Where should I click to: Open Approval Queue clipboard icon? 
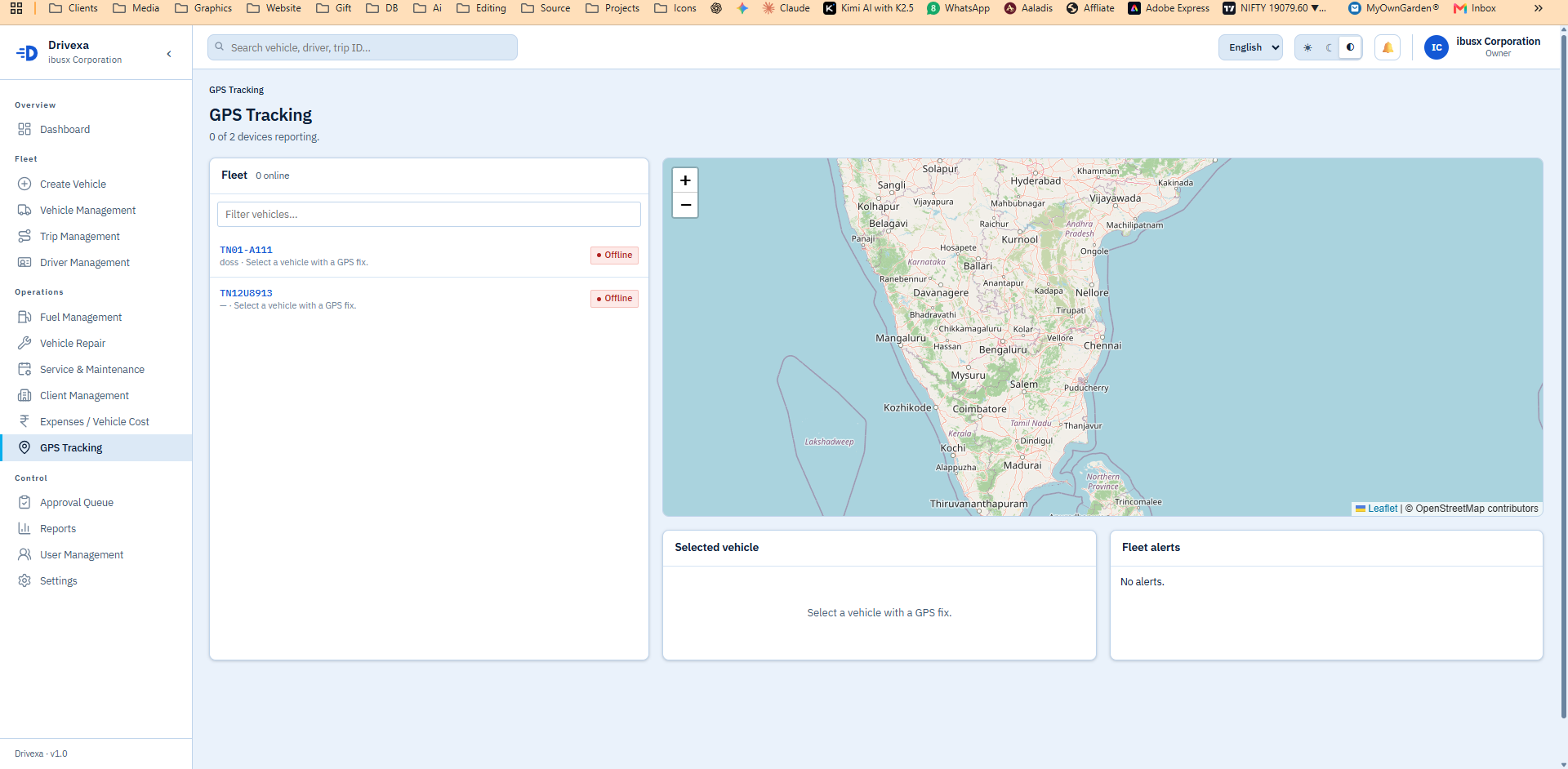pyautogui.click(x=24, y=502)
